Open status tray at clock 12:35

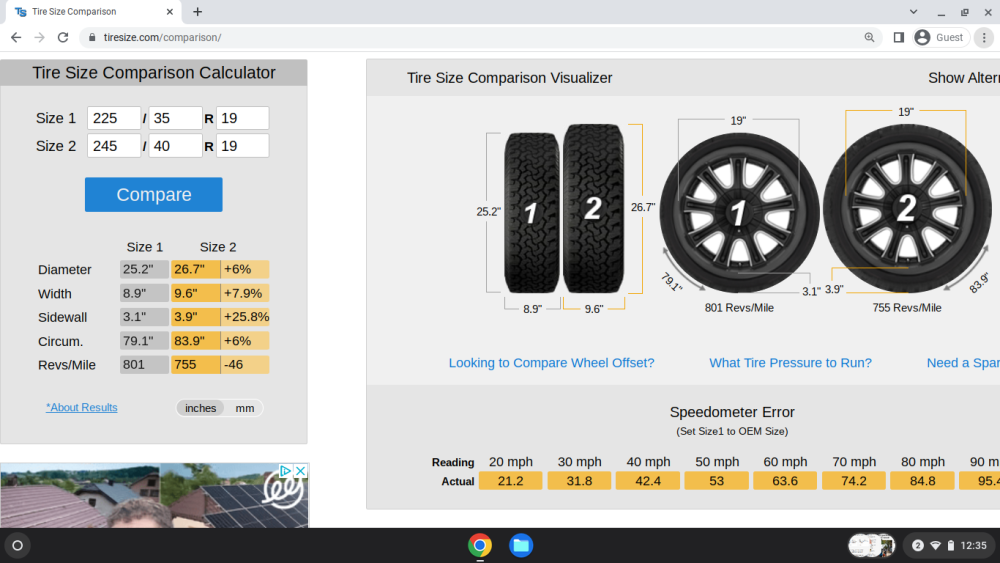point(973,546)
